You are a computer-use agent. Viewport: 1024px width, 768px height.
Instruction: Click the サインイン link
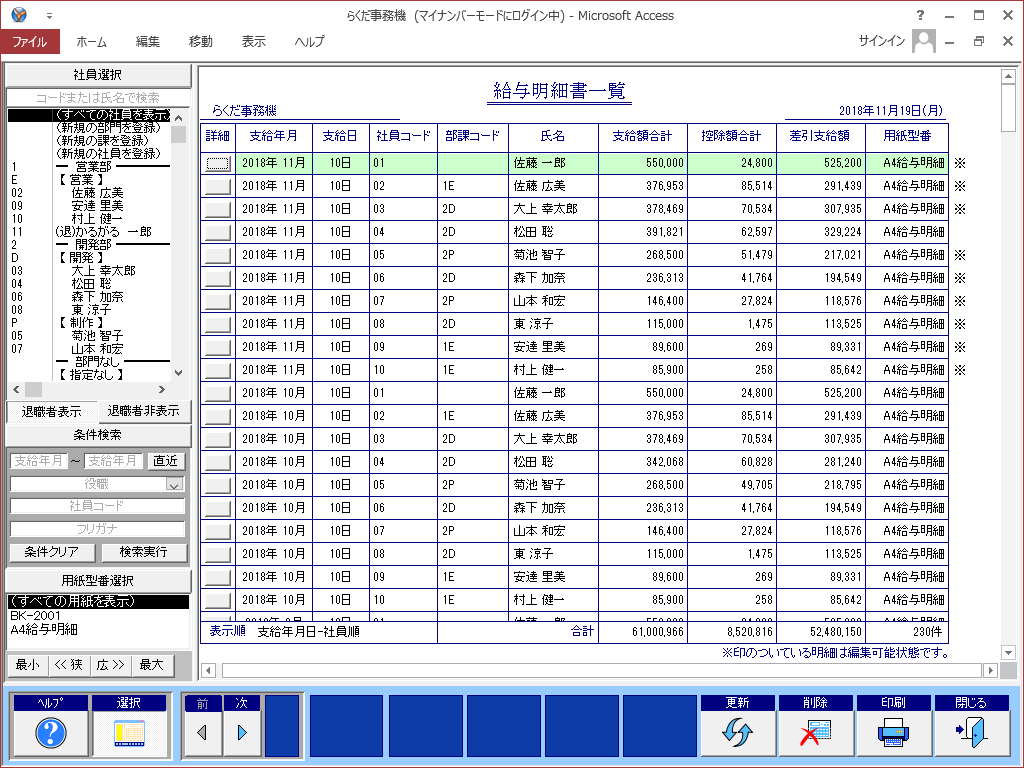coord(881,41)
